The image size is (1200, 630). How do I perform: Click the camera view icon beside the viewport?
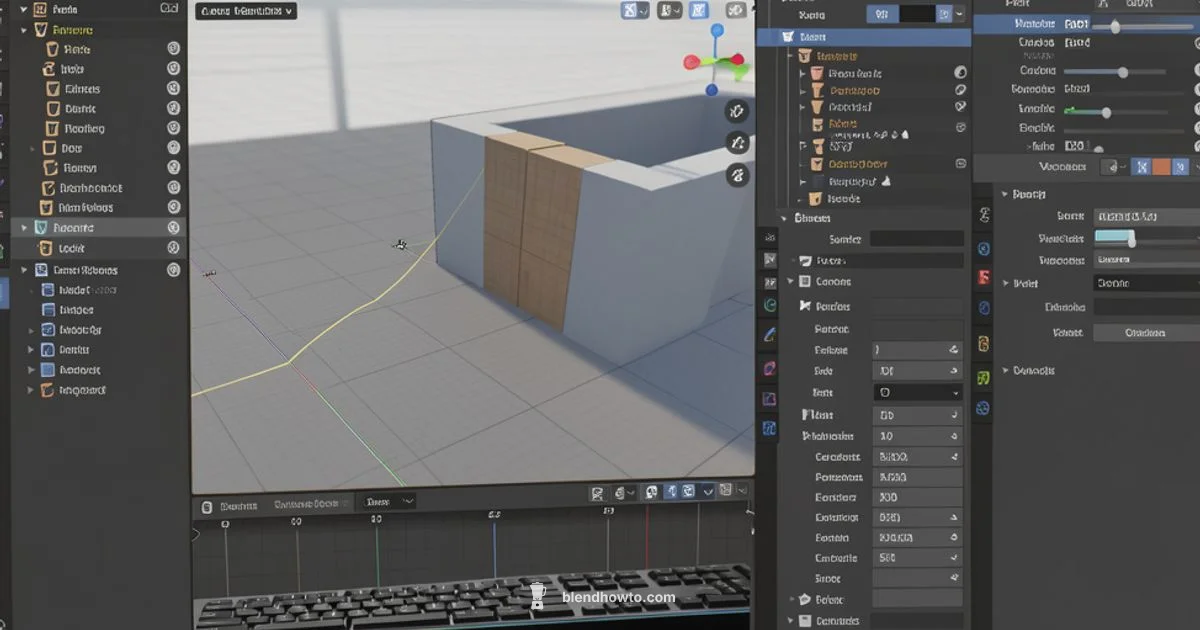pos(737,143)
